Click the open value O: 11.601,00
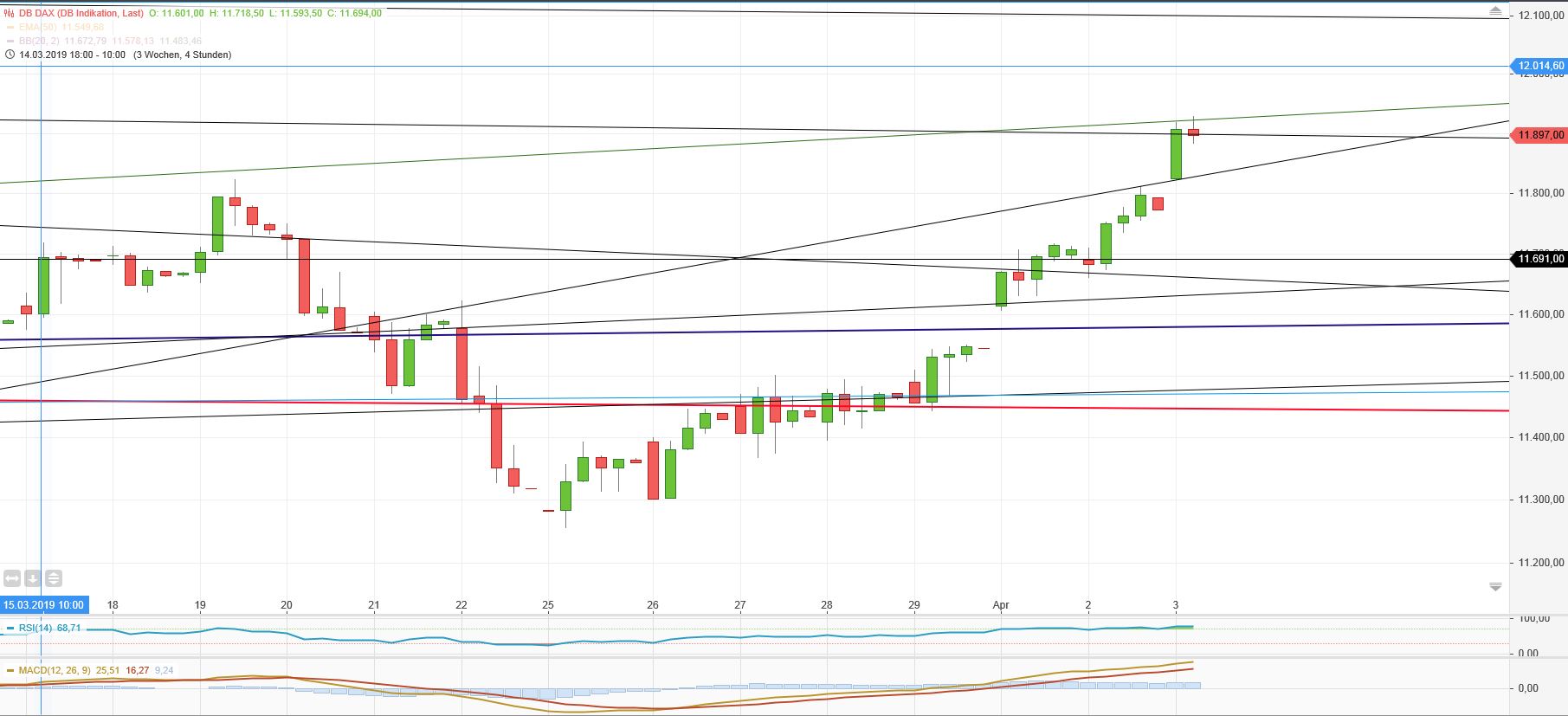Image resolution: width=1568 pixels, height=716 pixels. click(x=177, y=13)
